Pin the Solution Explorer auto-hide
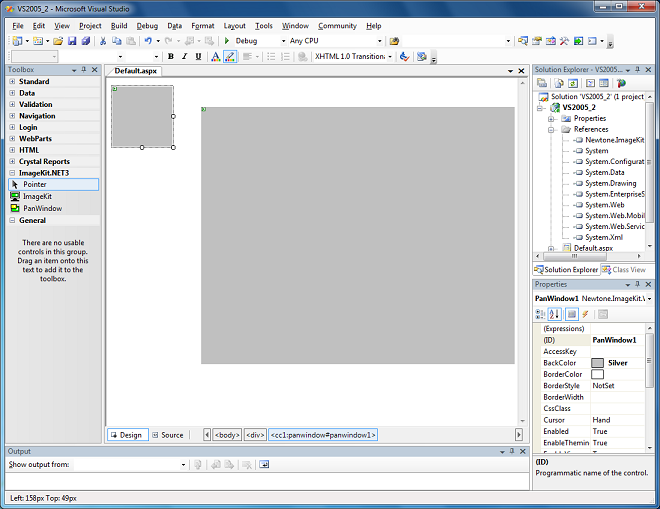This screenshot has width=660, height=509. [638, 69]
